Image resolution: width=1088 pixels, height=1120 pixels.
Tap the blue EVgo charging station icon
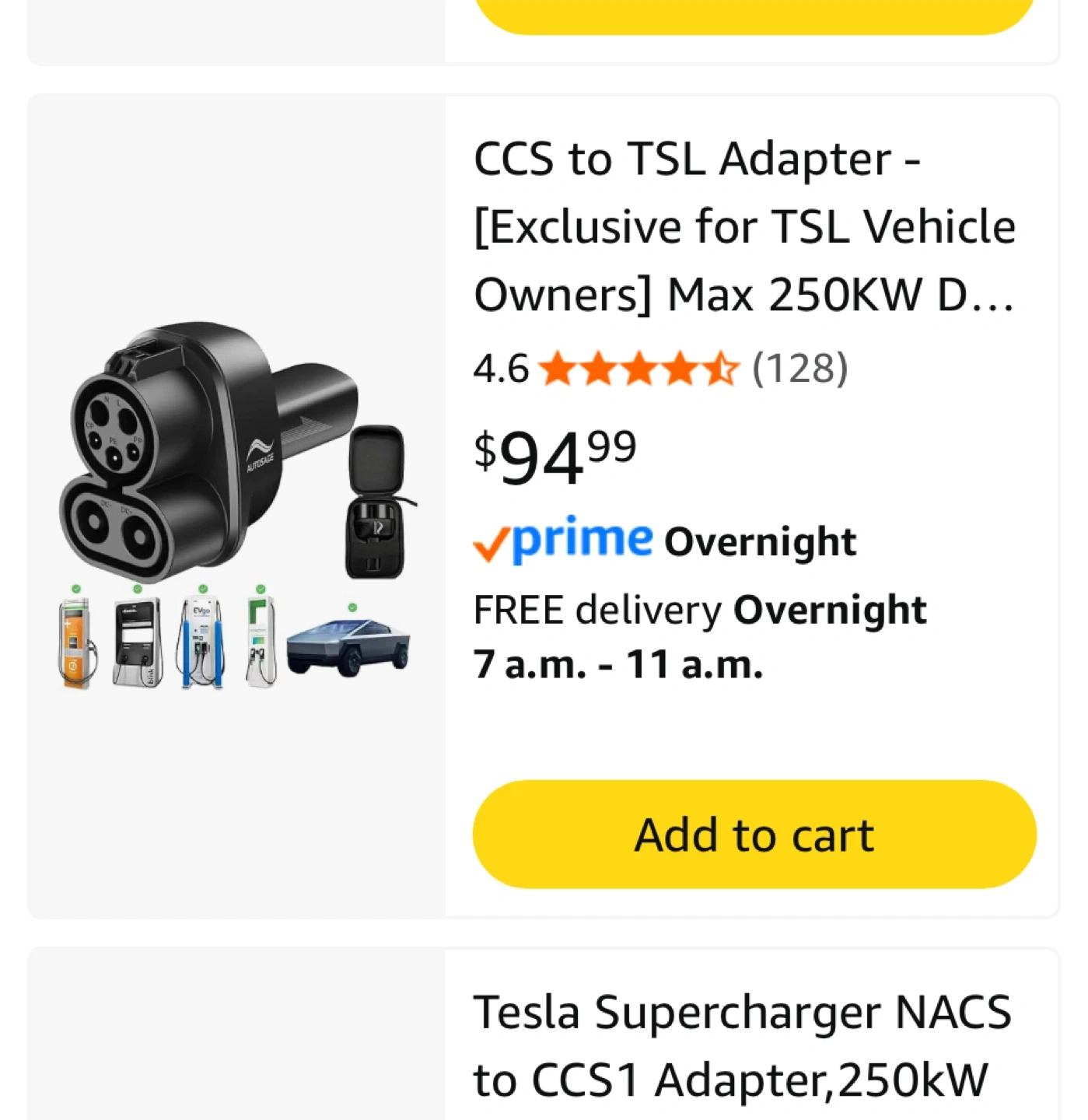coord(201,642)
